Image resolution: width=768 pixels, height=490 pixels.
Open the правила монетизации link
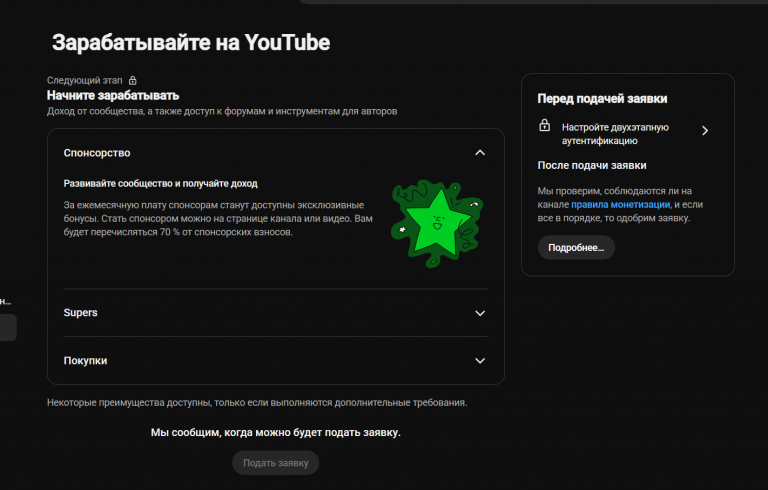tap(620, 204)
